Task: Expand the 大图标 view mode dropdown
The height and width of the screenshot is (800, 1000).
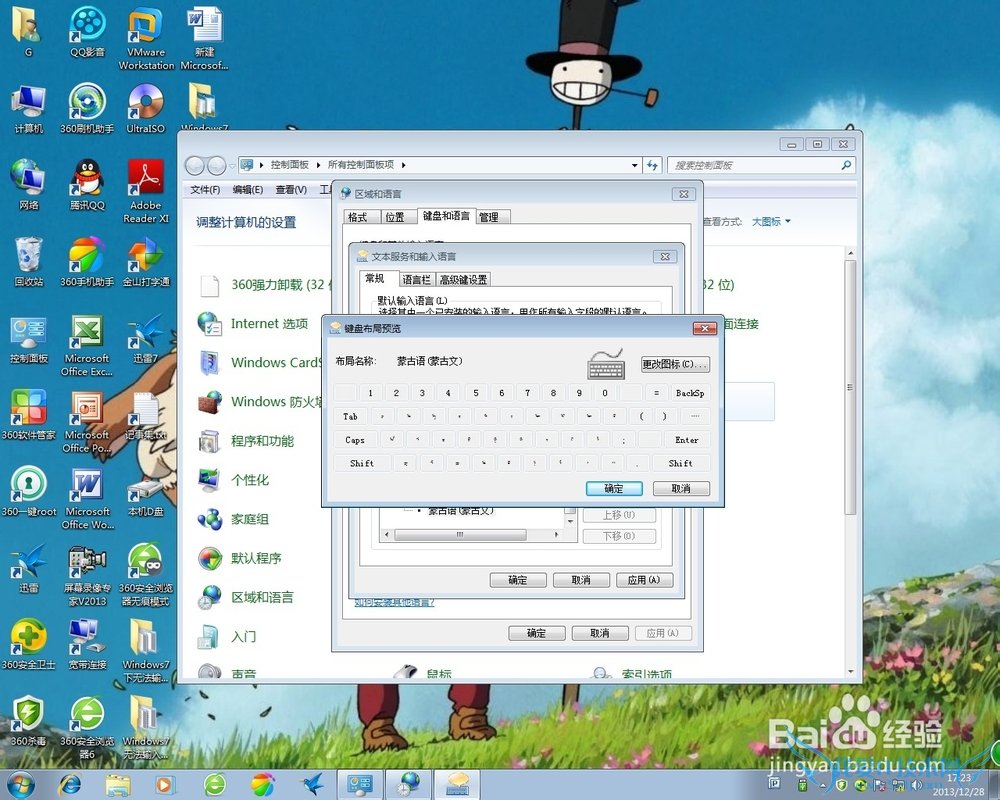Action: [x=771, y=221]
